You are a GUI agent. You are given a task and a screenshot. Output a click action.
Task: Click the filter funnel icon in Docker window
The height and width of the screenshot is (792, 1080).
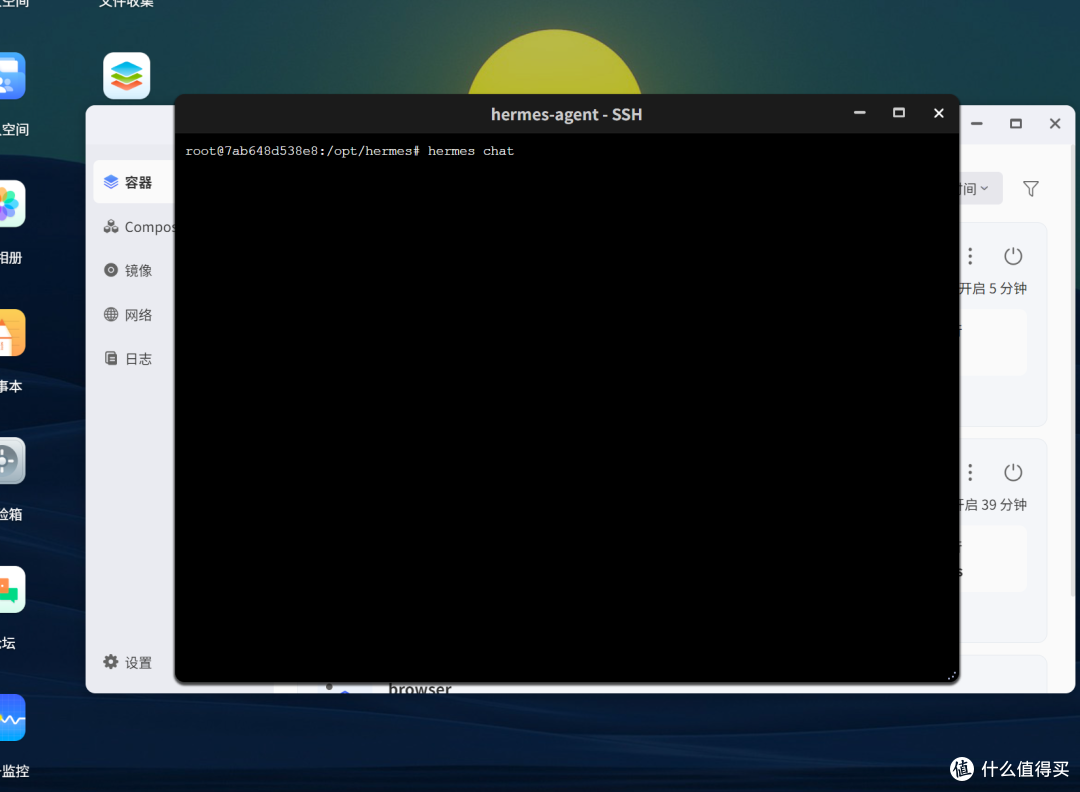click(1030, 189)
